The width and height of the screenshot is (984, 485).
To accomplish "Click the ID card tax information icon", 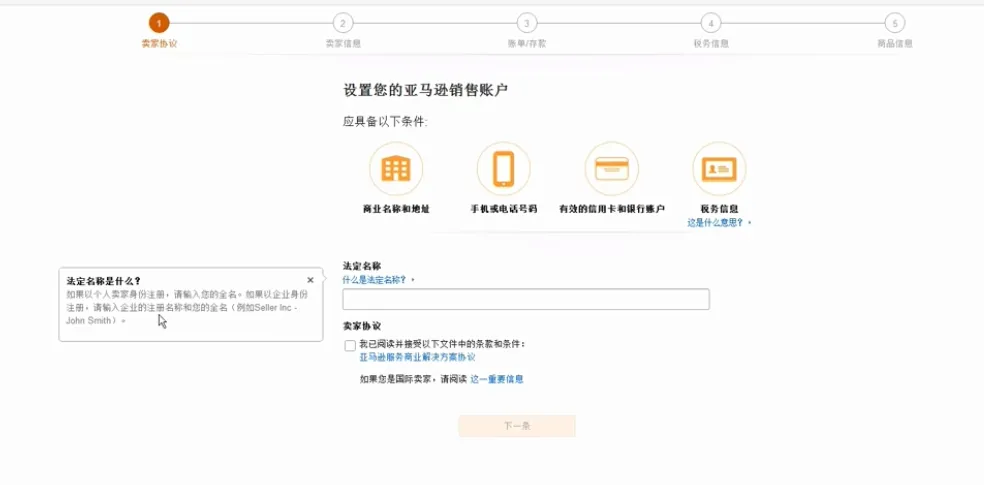I will coord(719,169).
